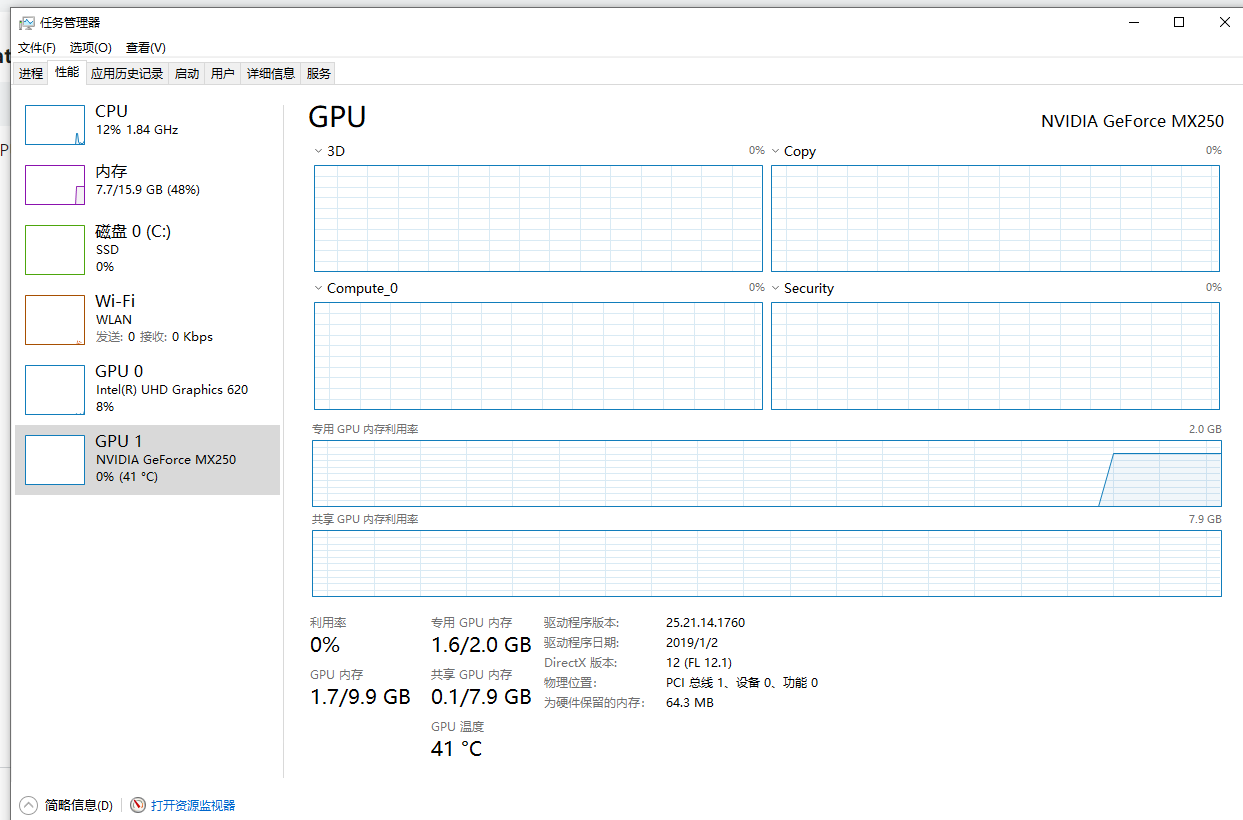
Task: Open the Copy engine dropdown
Action: point(775,151)
